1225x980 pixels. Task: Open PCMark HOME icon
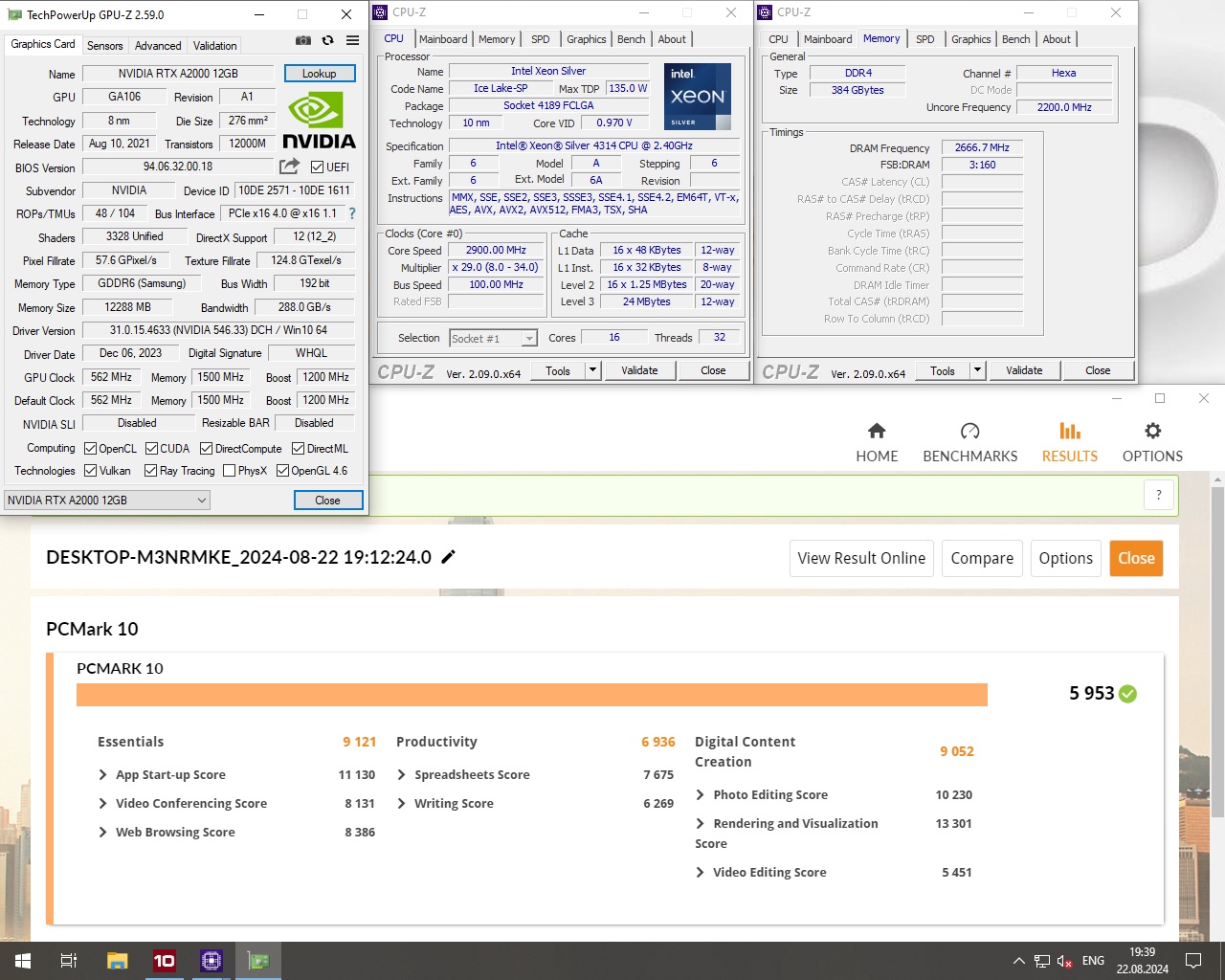tap(877, 431)
